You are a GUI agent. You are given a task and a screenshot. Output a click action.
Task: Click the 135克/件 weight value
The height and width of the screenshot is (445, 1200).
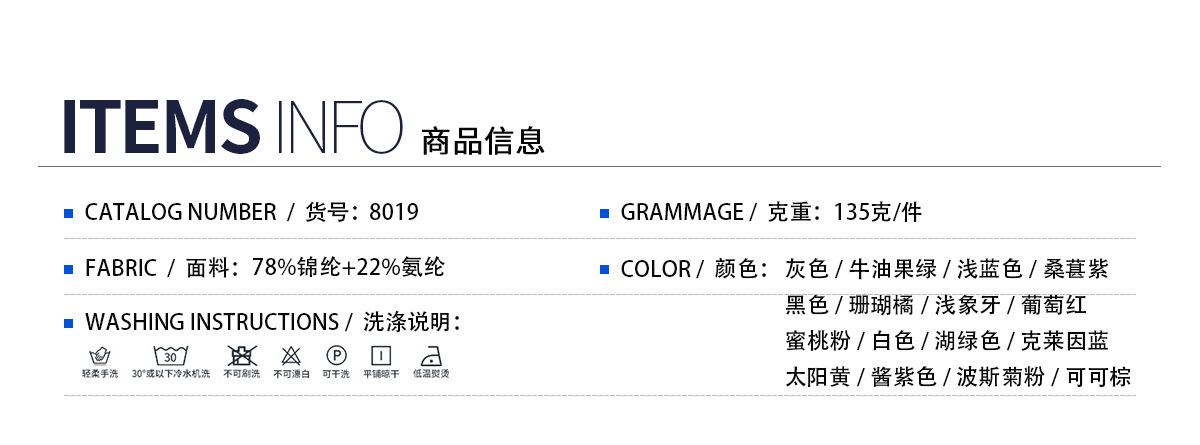point(877,212)
